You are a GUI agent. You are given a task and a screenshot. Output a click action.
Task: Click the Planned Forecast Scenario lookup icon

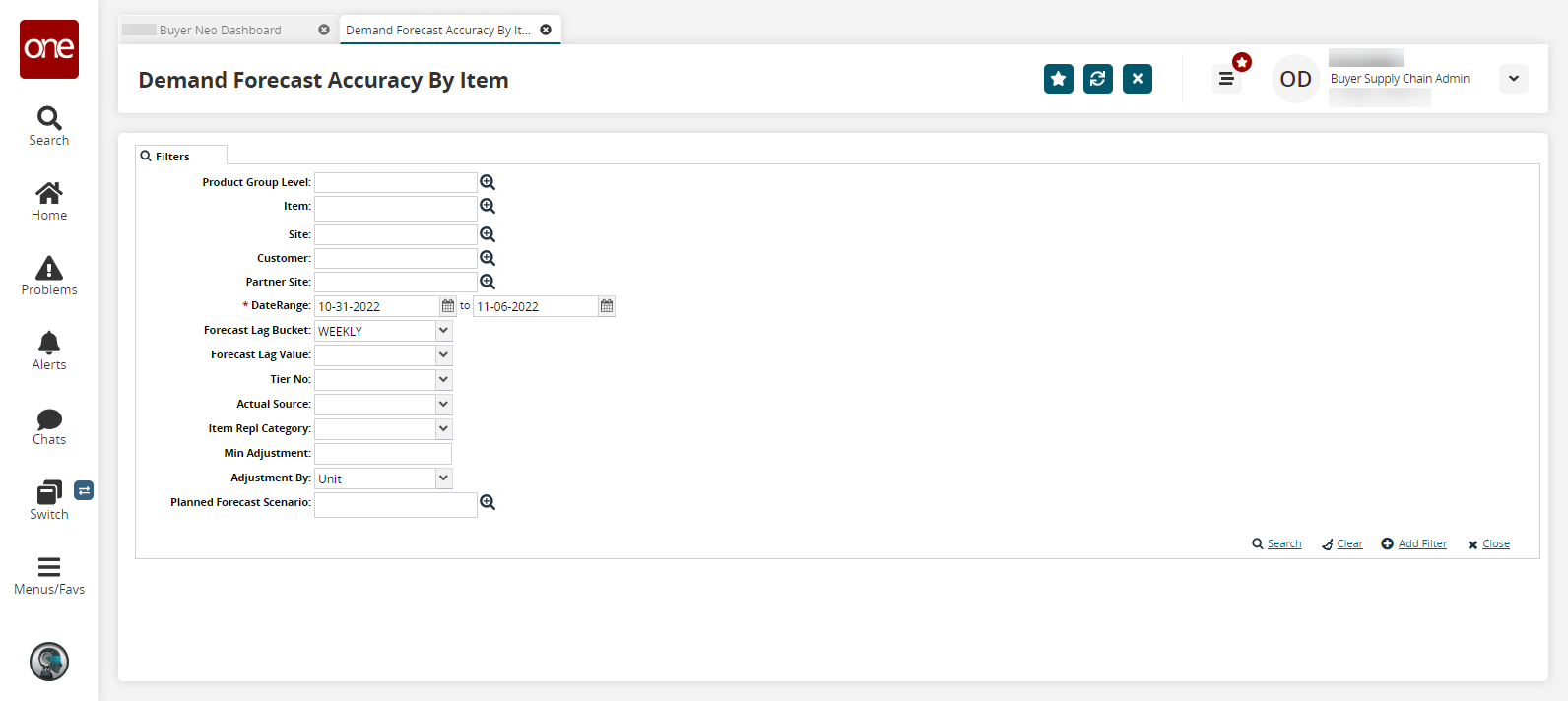point(488,502)
